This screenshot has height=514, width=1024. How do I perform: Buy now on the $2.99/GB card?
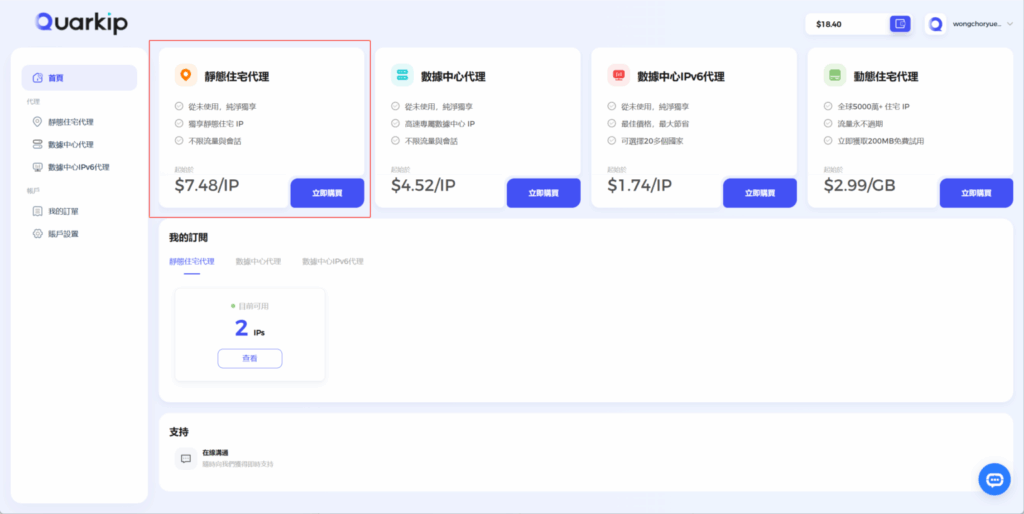pos(976,193)
